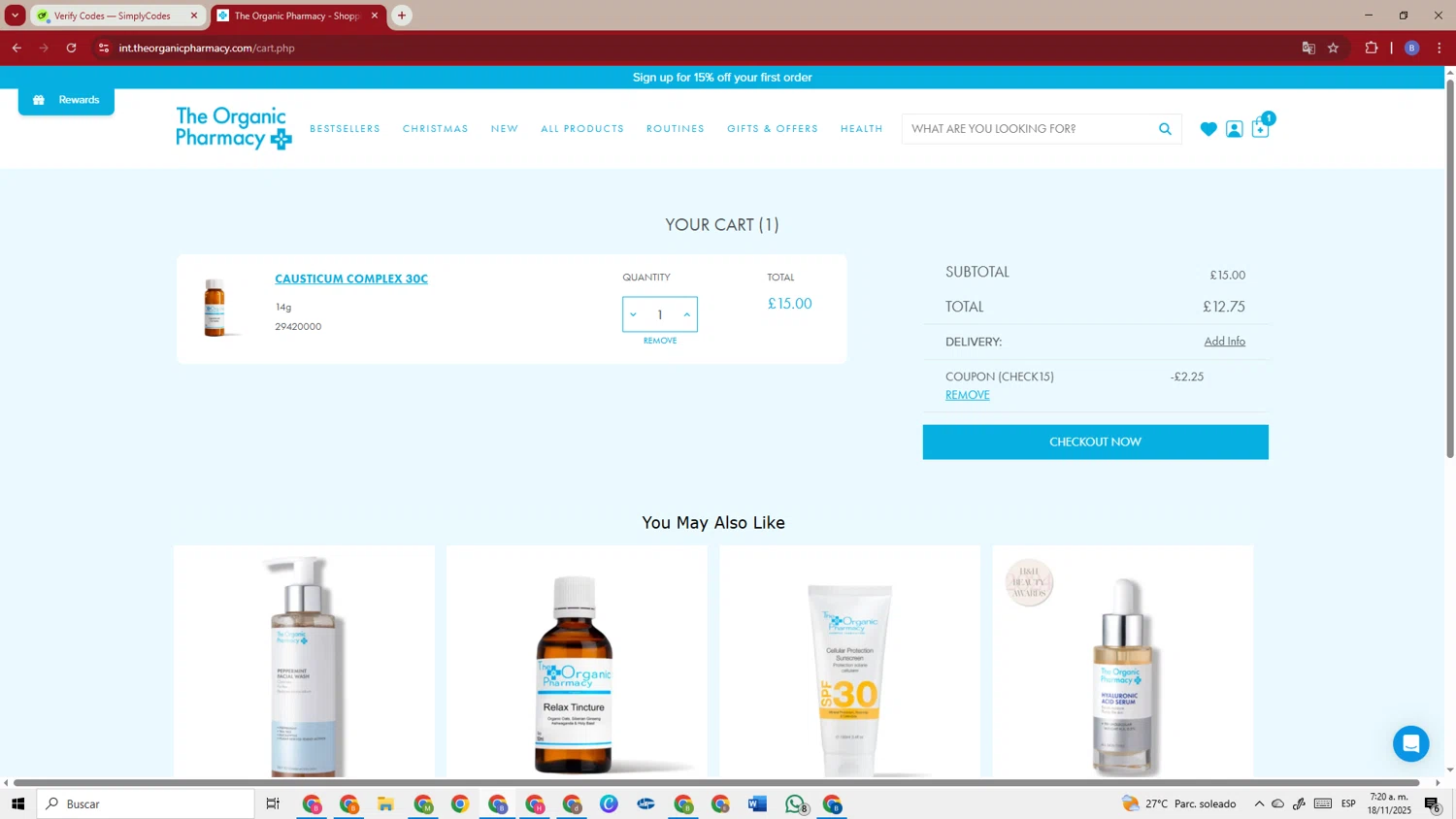Close The Organic Pharmacy tab
1456x819 pixels.
pos(375,16)
